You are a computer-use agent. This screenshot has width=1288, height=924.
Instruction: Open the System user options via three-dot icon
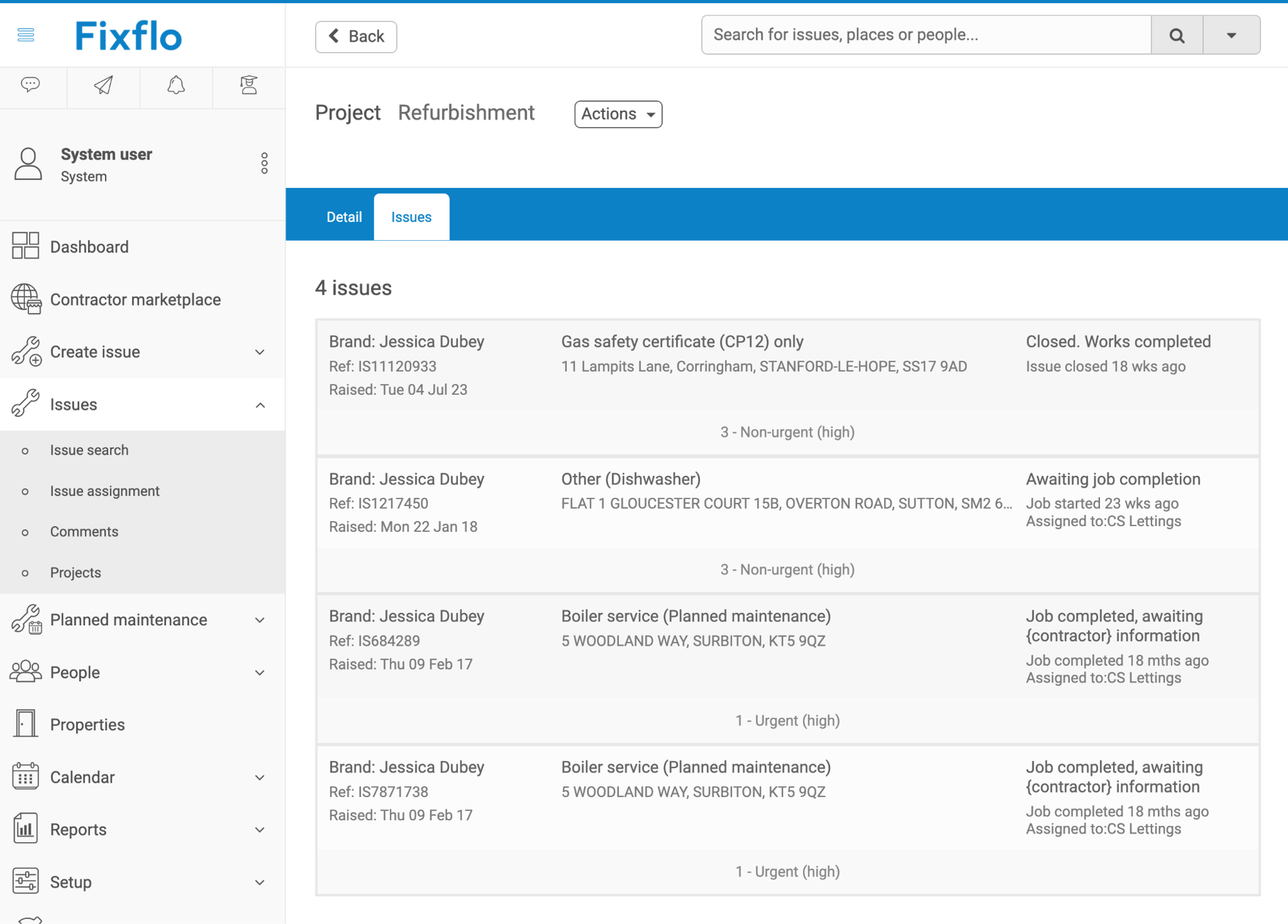click(x=264, y=164)
